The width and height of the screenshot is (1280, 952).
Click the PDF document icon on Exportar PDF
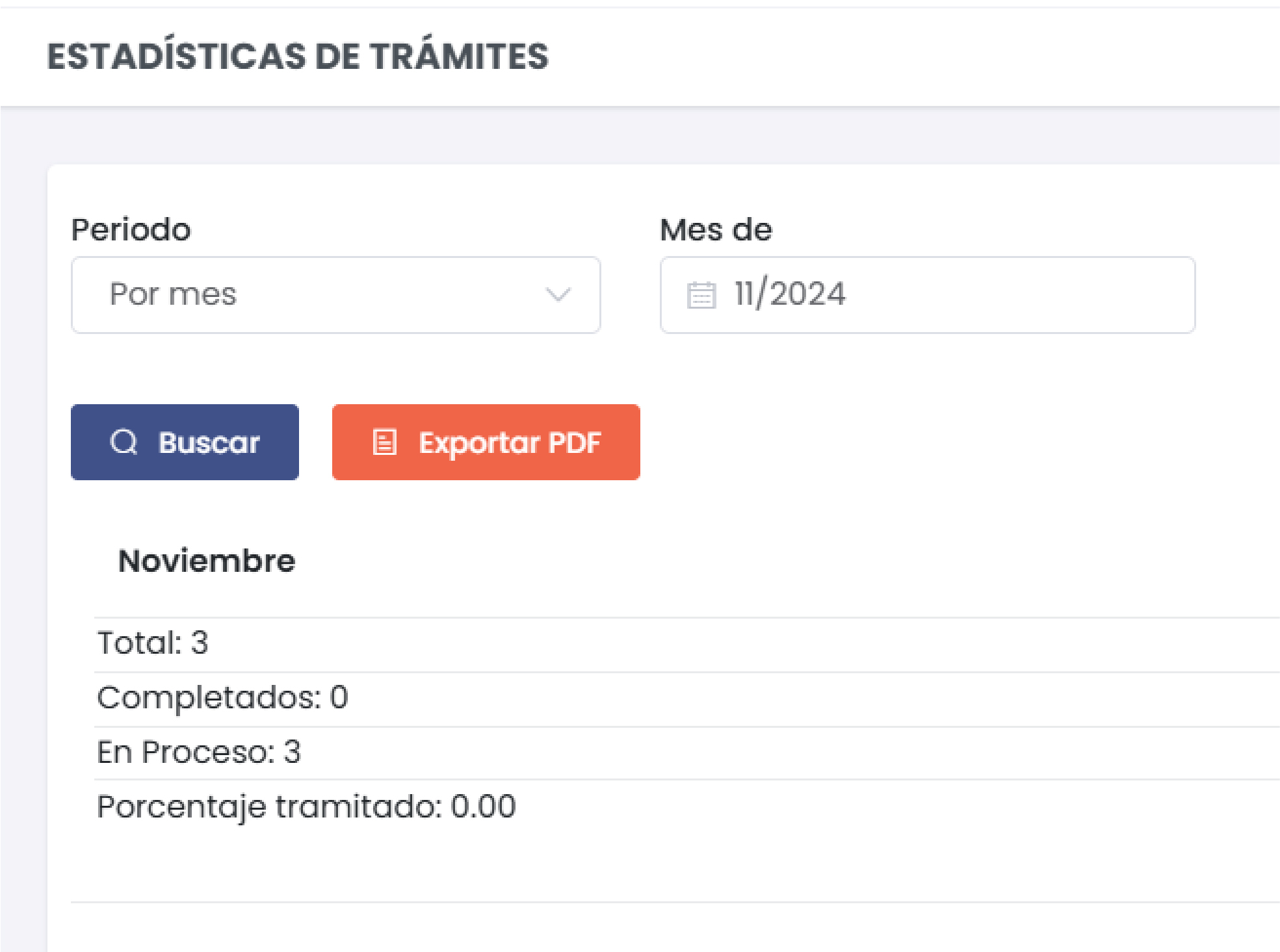(385, 443)
